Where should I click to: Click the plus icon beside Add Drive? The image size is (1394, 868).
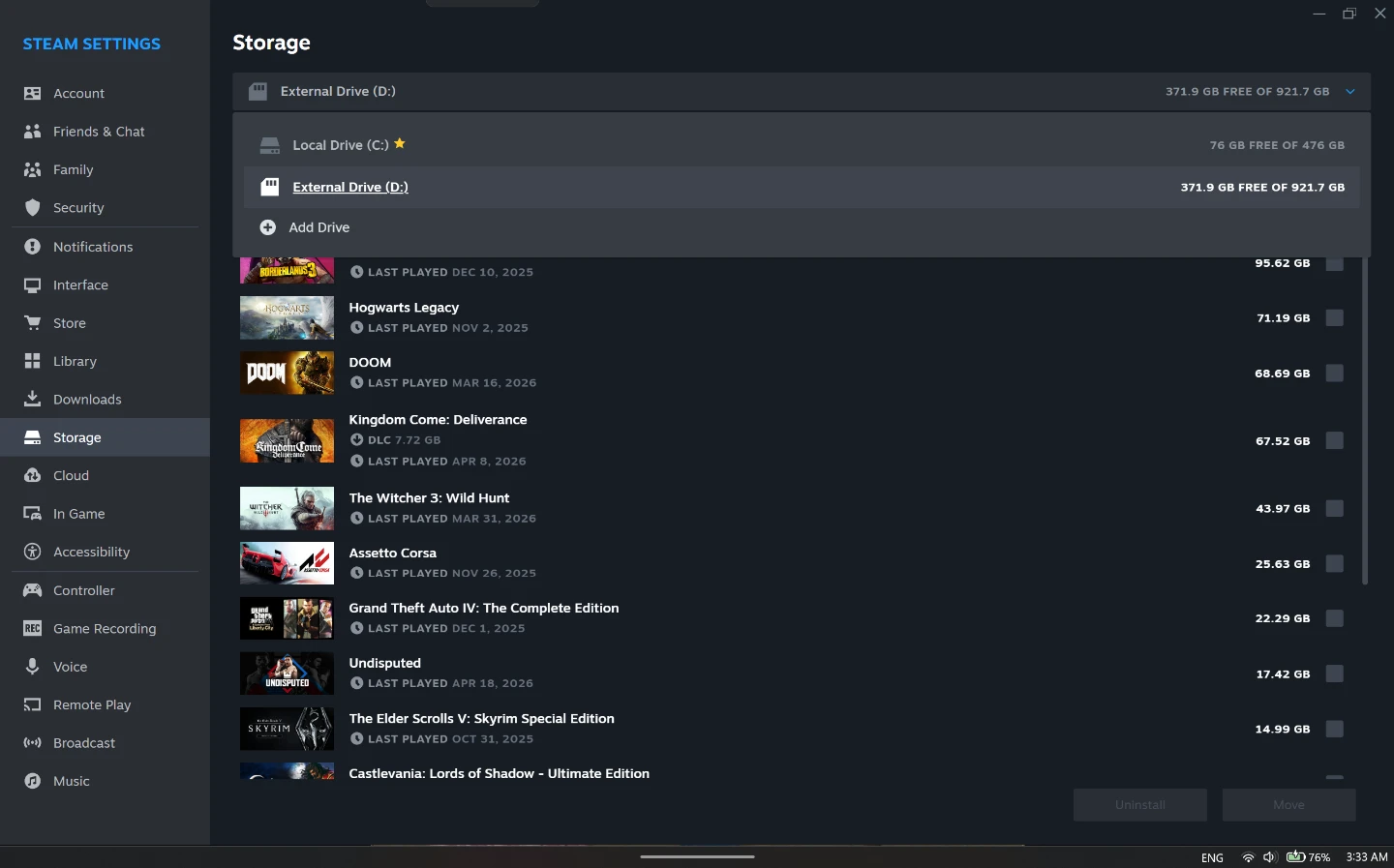coord(268,227)
